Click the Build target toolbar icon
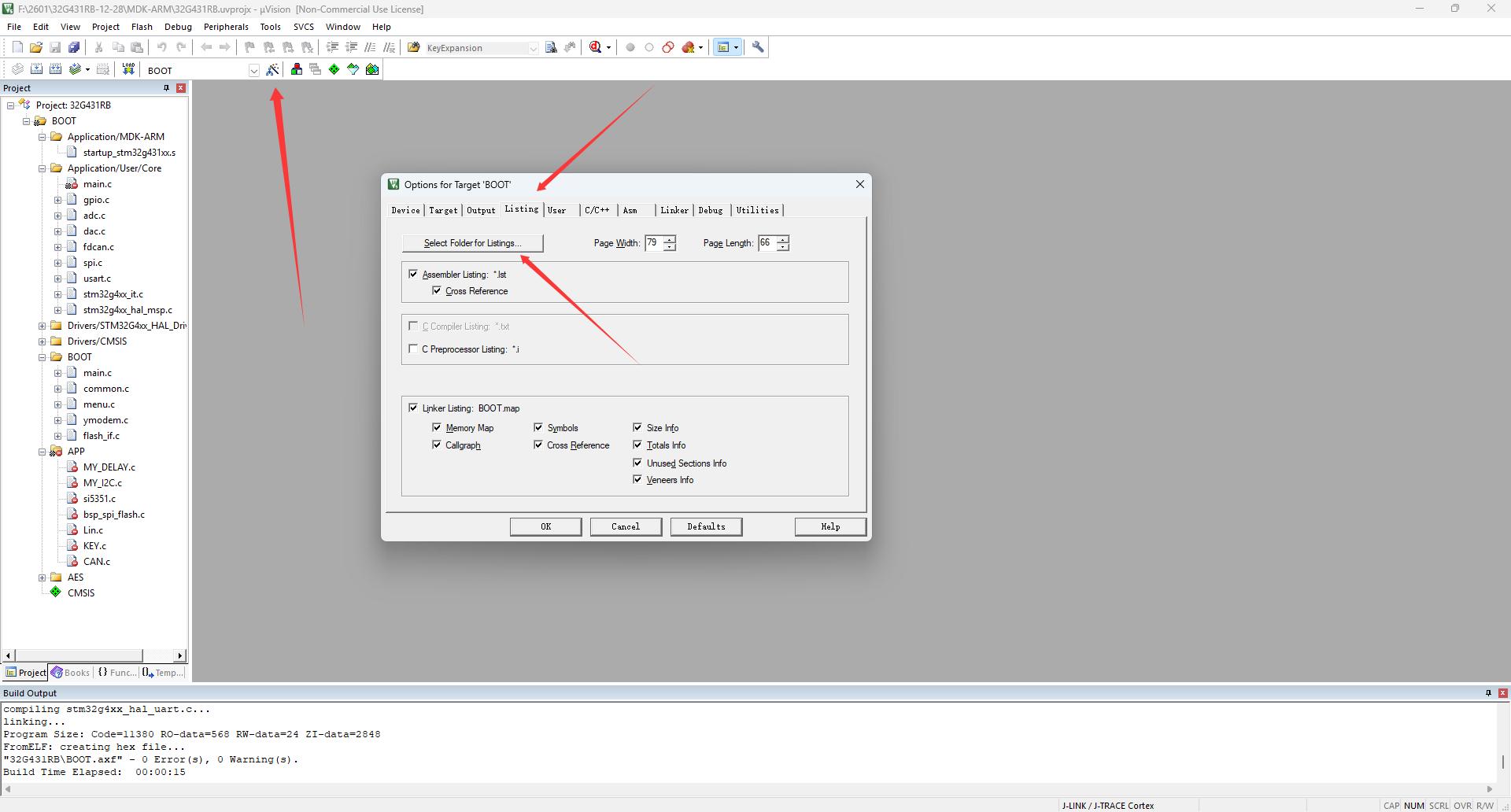The image size is (1511, 812). tap(36, 69)
